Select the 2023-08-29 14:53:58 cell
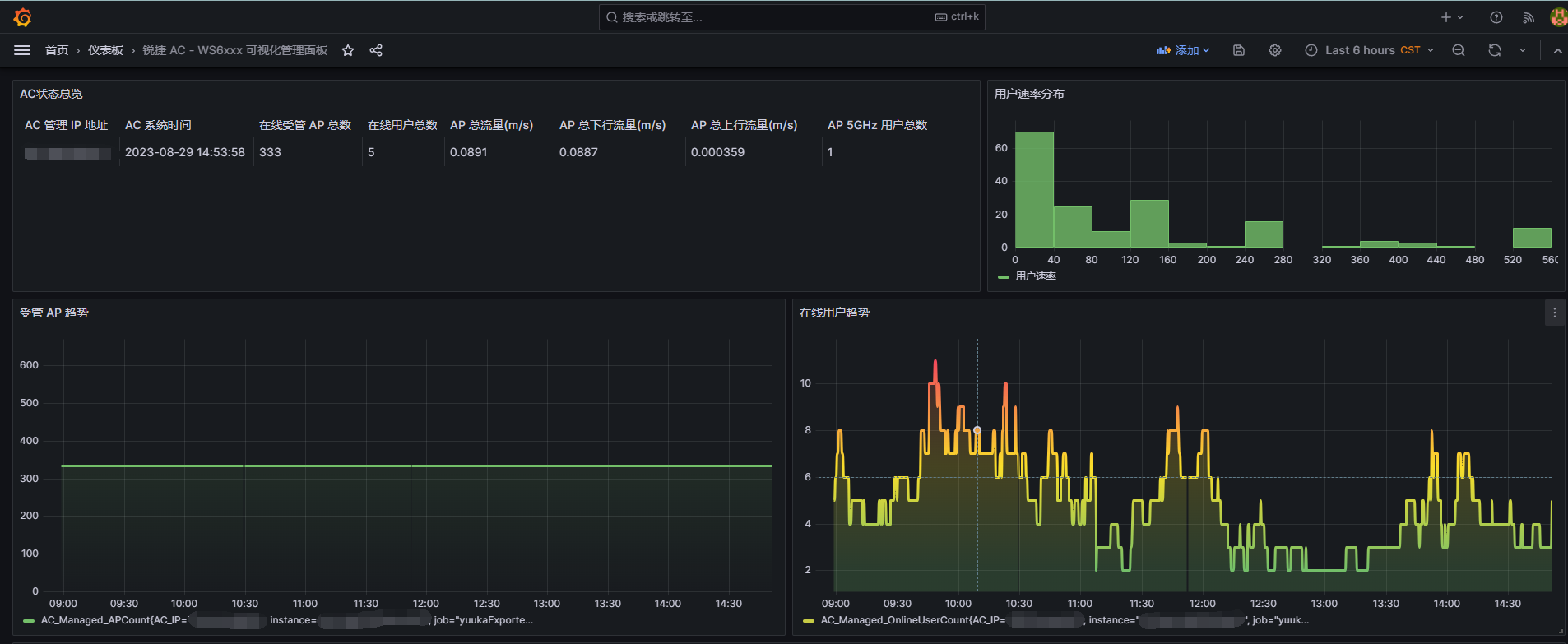Viewport: 1568px width, 644px height. coord(185,152)
